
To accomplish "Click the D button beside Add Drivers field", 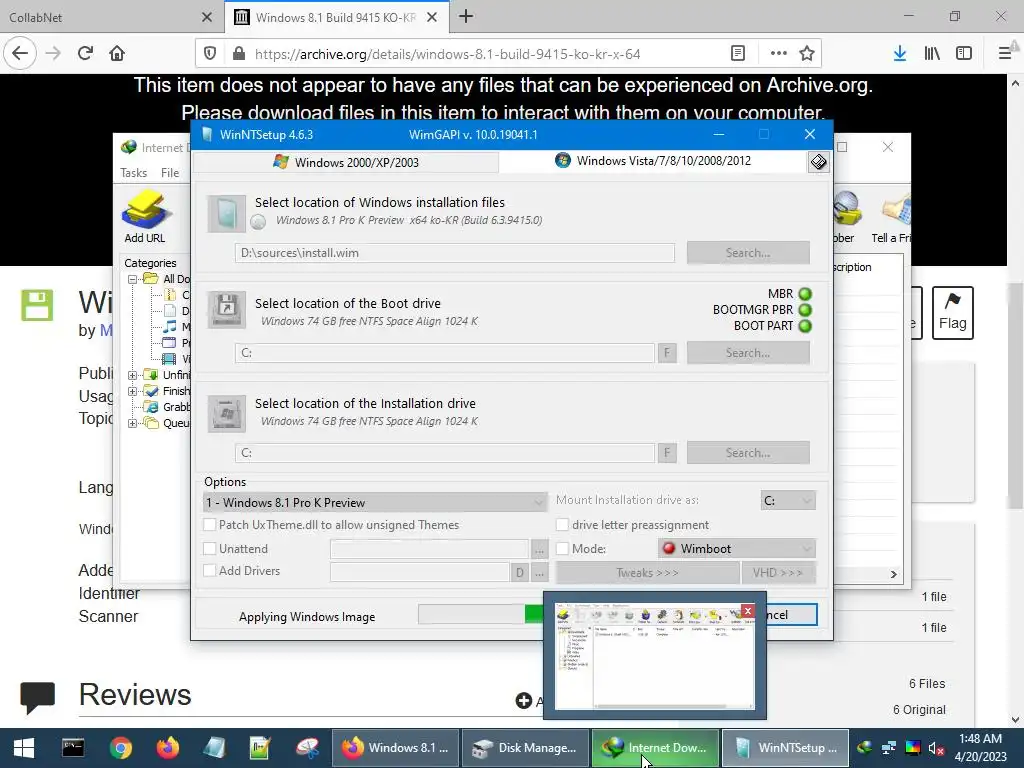I will tap(519, 573).
